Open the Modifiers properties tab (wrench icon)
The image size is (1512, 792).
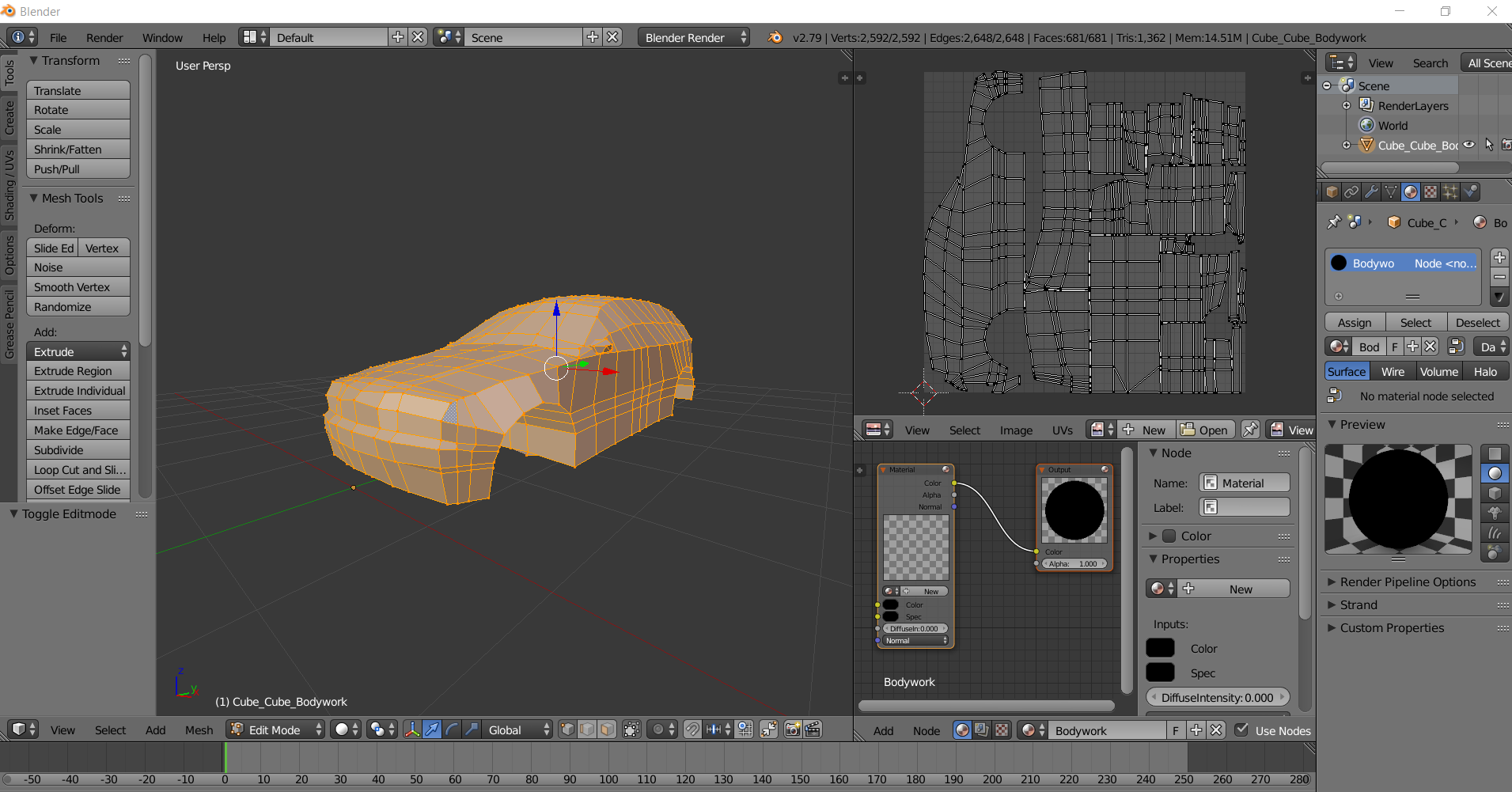1371,192
